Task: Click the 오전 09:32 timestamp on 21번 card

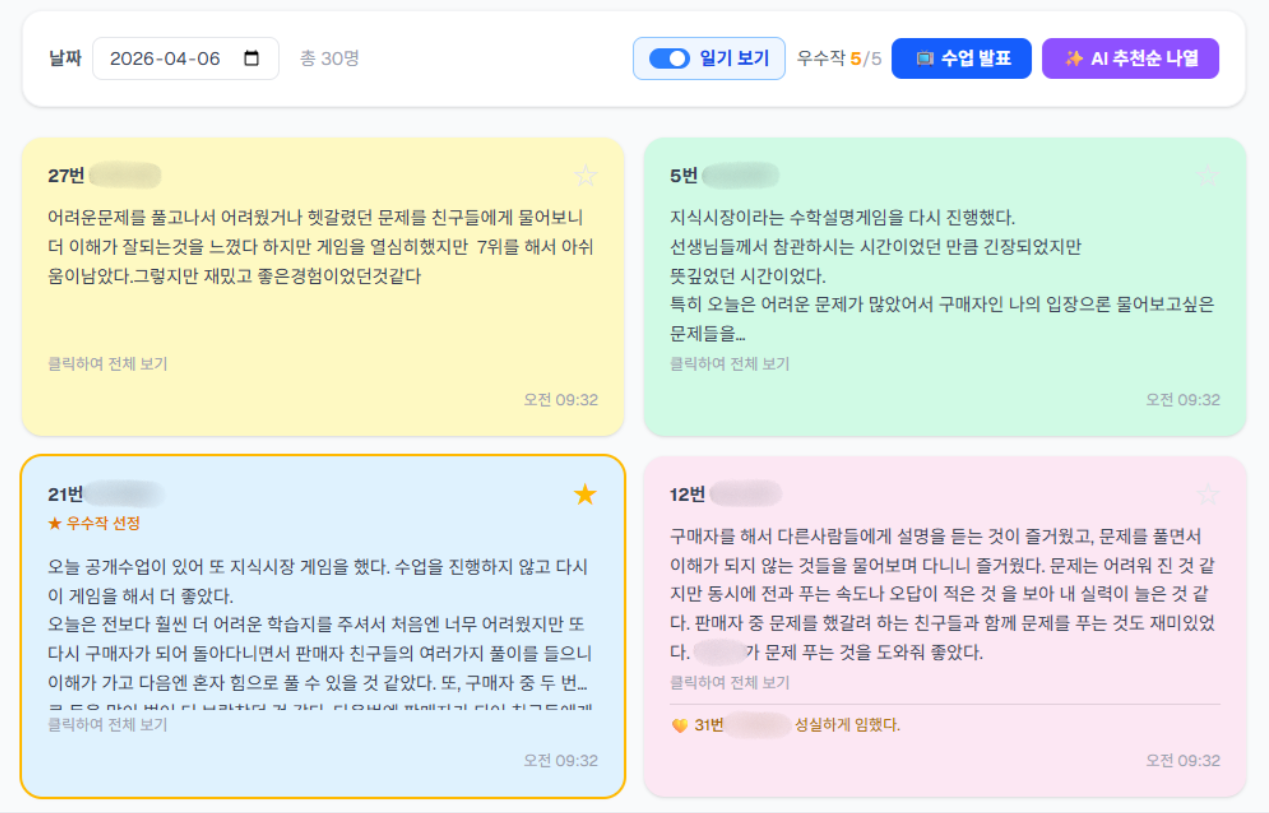Action: point(561,761)
